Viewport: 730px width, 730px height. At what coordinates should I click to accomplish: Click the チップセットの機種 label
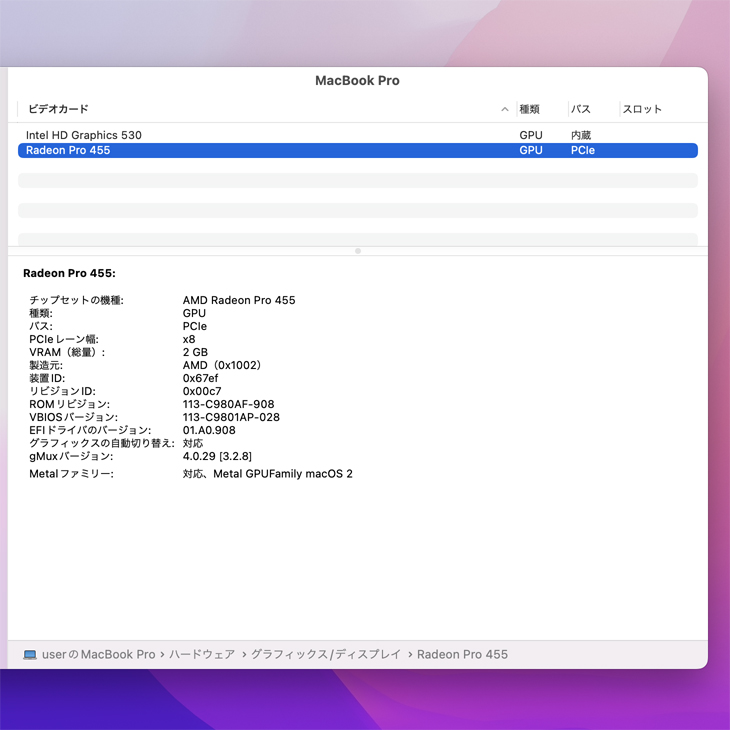[x=76, y=300]
